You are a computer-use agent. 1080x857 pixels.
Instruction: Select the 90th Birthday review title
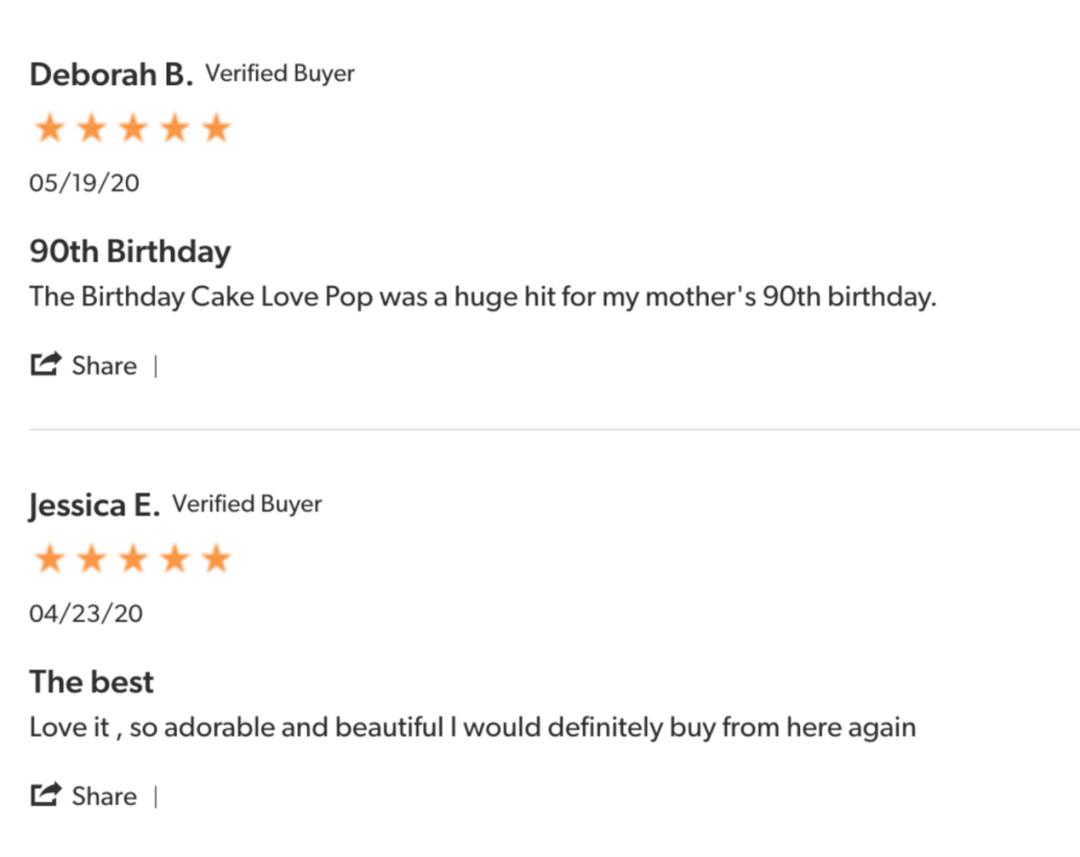coord(130,251)
